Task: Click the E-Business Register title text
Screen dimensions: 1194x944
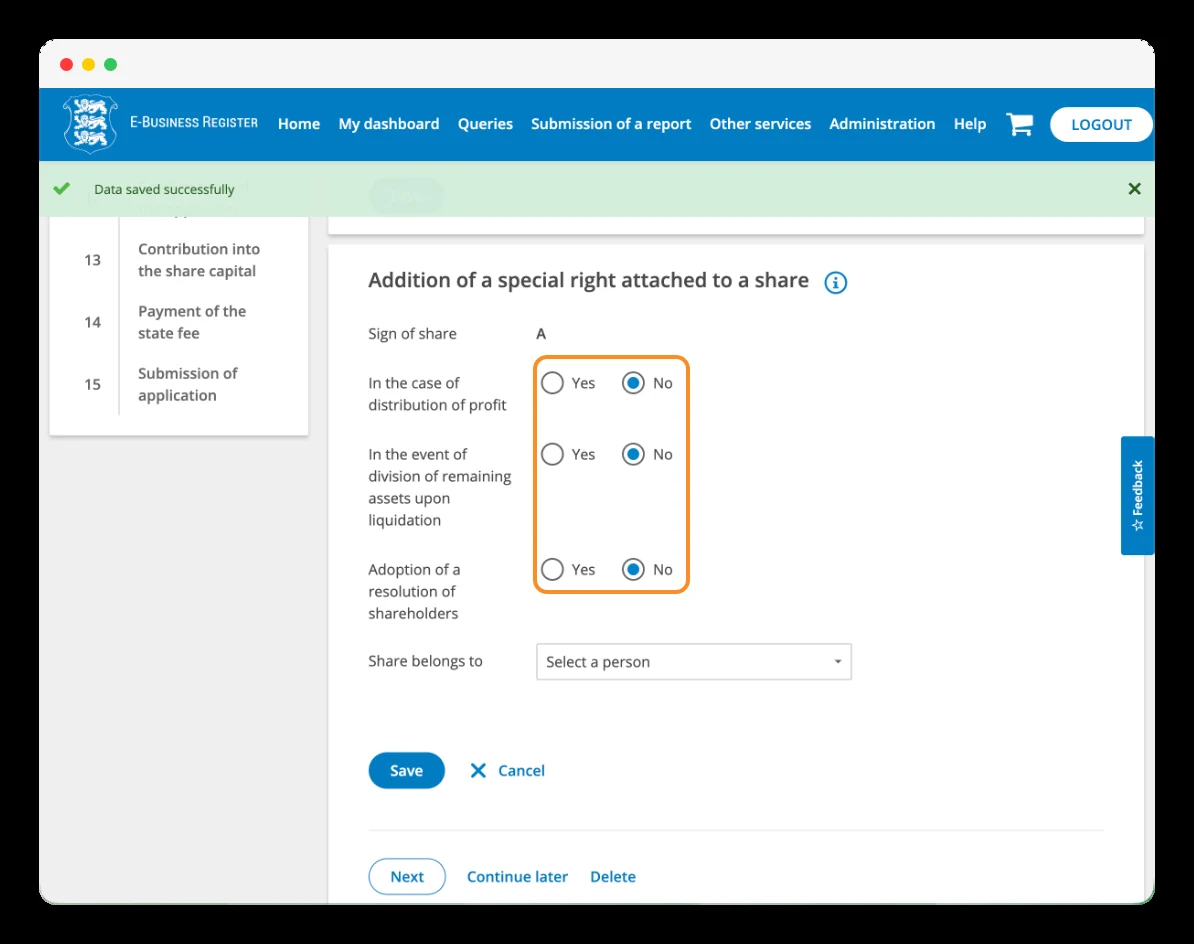Action: point(193,123)
